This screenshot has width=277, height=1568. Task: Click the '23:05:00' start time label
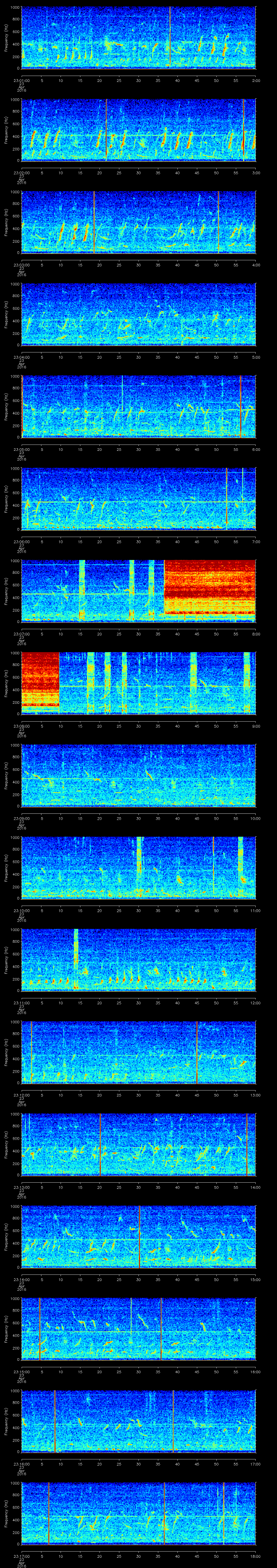point(22,449)
